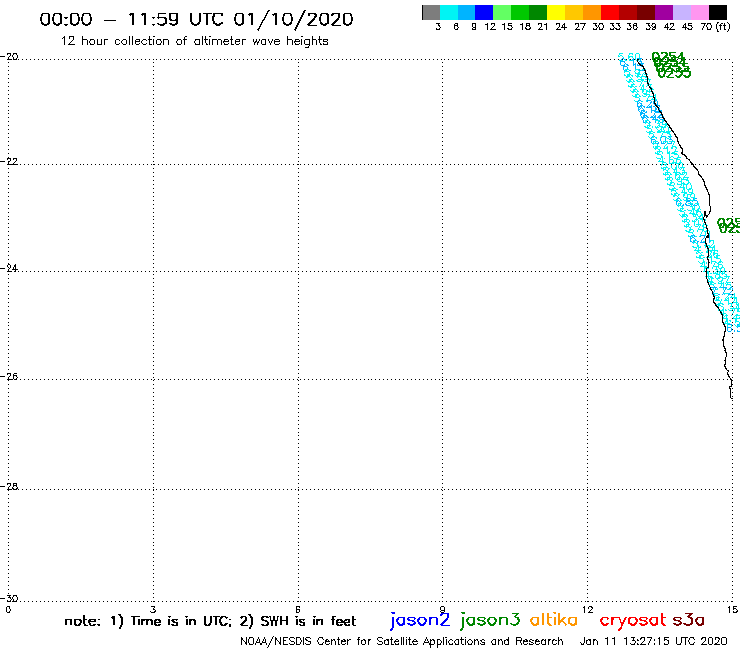
Task: Click the 'jason2' satellite legend label
Action: 420,620
